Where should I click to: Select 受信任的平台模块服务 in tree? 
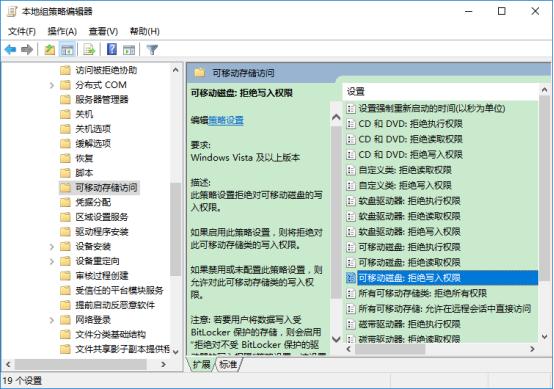[119, 291]
